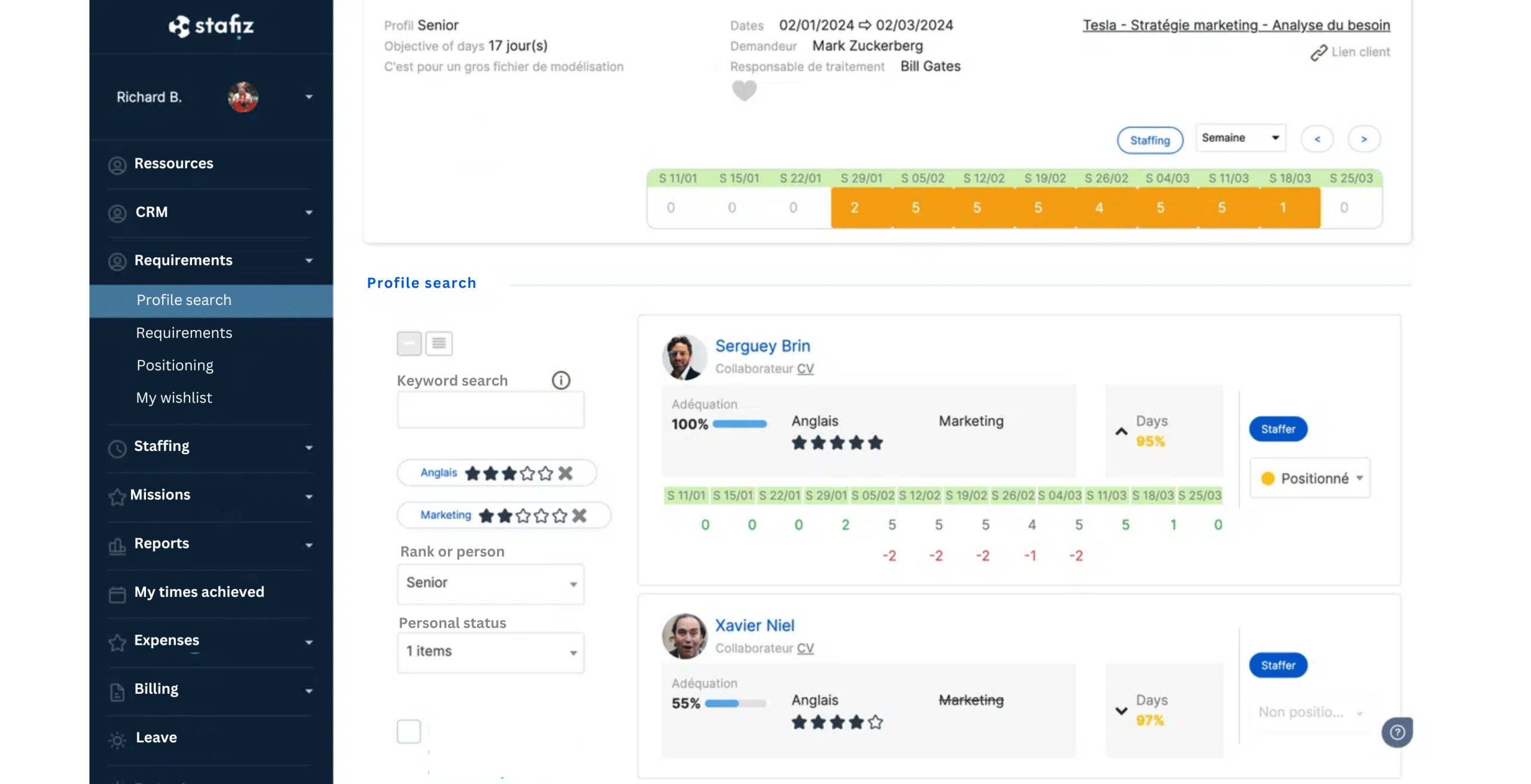The height and width of the screenshot is (784, 1531).
Task: Open My wishlist menu item
Action: pos(174,398)
